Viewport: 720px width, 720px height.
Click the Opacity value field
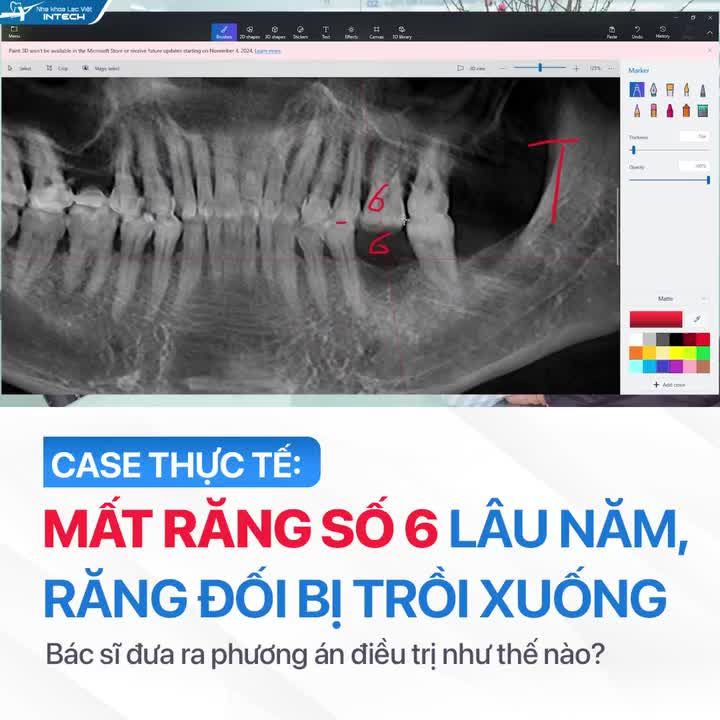[695, 166]
